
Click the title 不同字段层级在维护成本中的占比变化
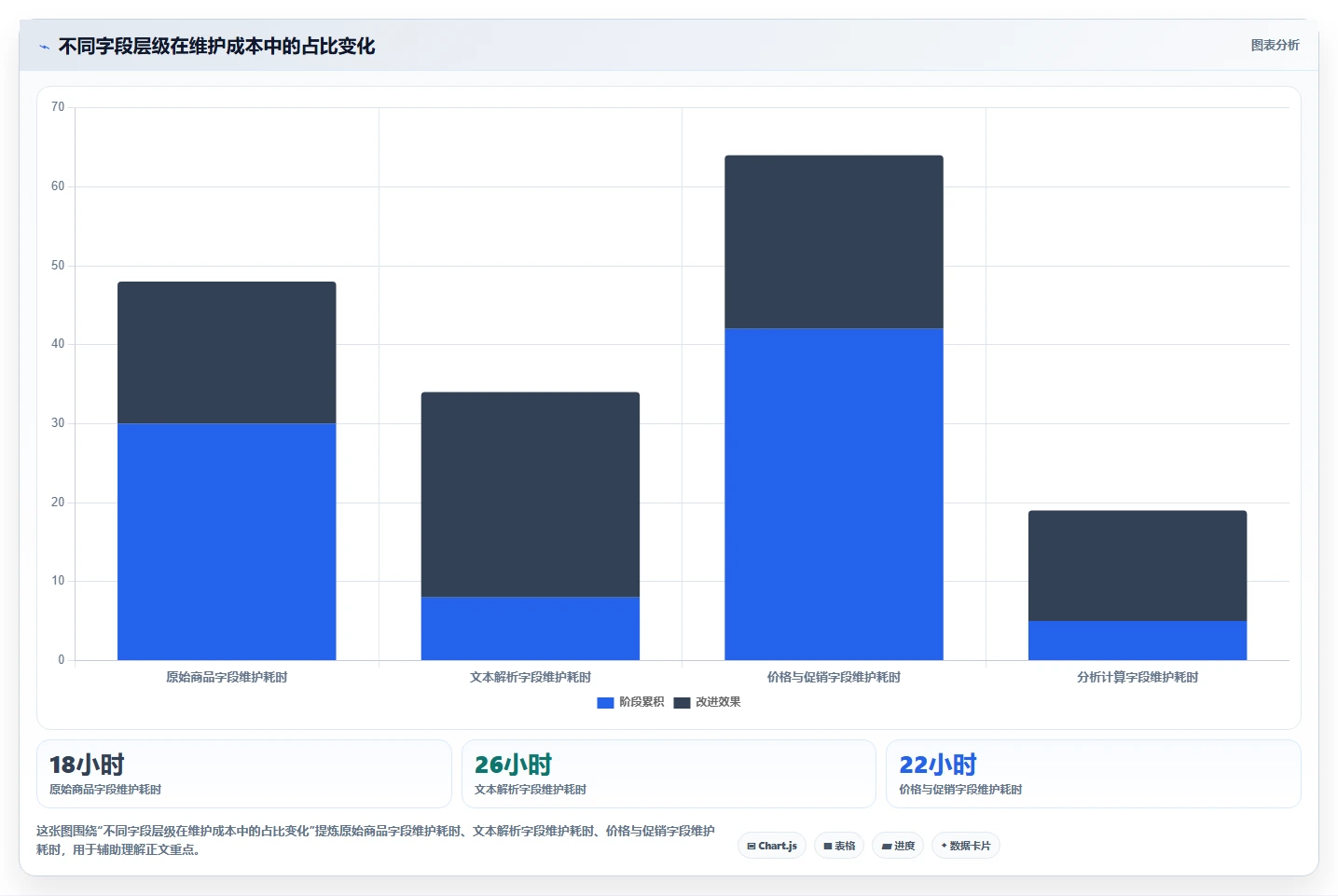[216, 47]
